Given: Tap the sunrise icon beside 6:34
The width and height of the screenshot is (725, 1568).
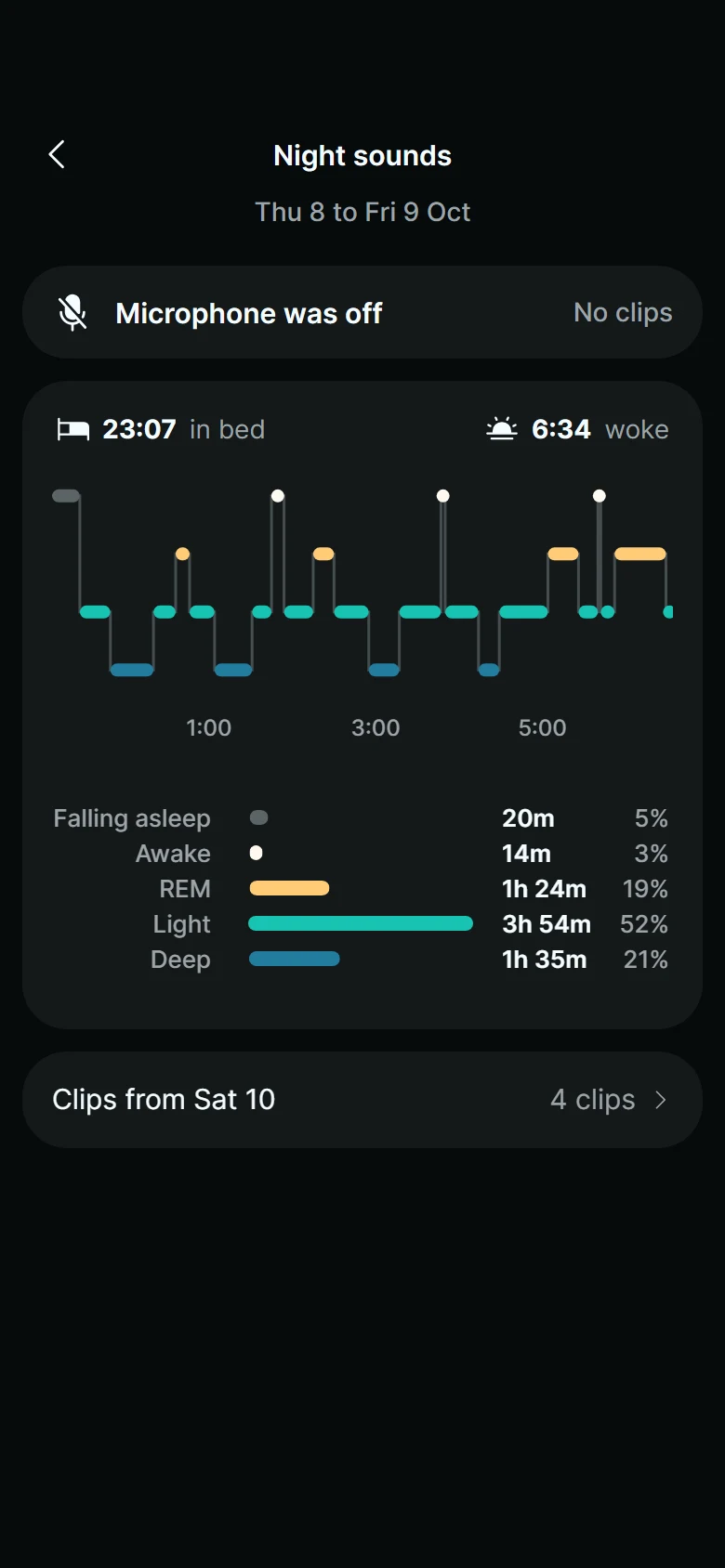Looking at the screenshot, I should (x=502, y=428).
